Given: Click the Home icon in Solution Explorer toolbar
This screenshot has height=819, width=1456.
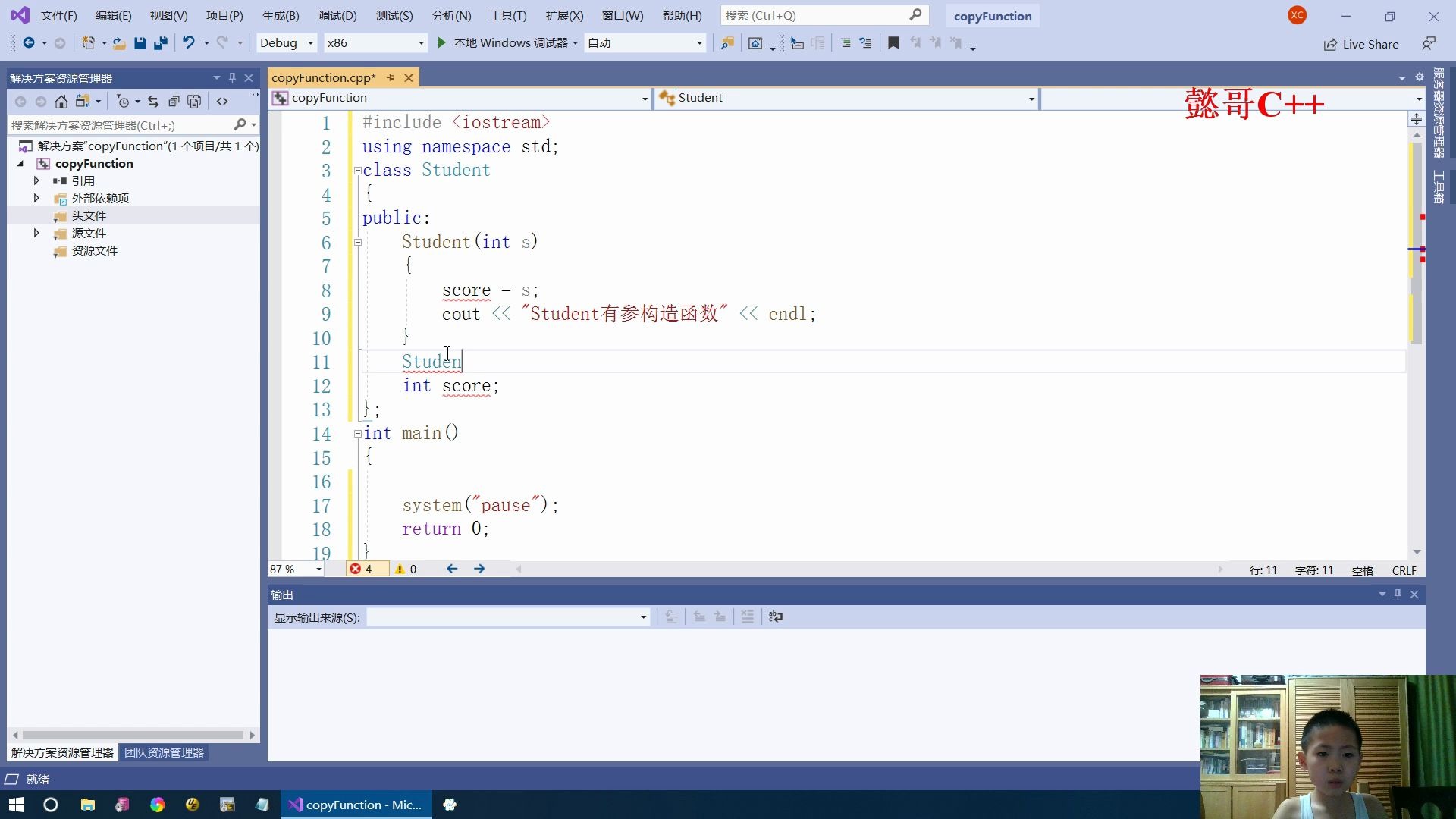Looking at the screenshot, I should pyautogui.click(x=61, y=101).
